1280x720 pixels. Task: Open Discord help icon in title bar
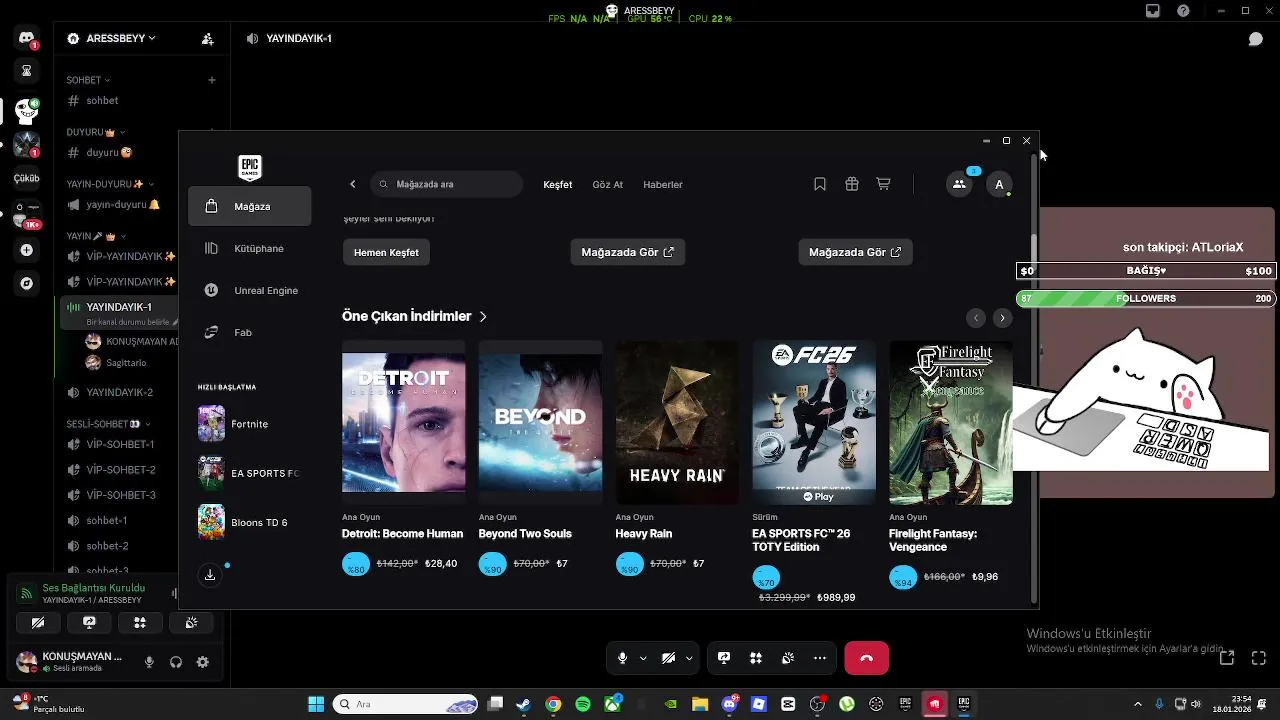1184,11
